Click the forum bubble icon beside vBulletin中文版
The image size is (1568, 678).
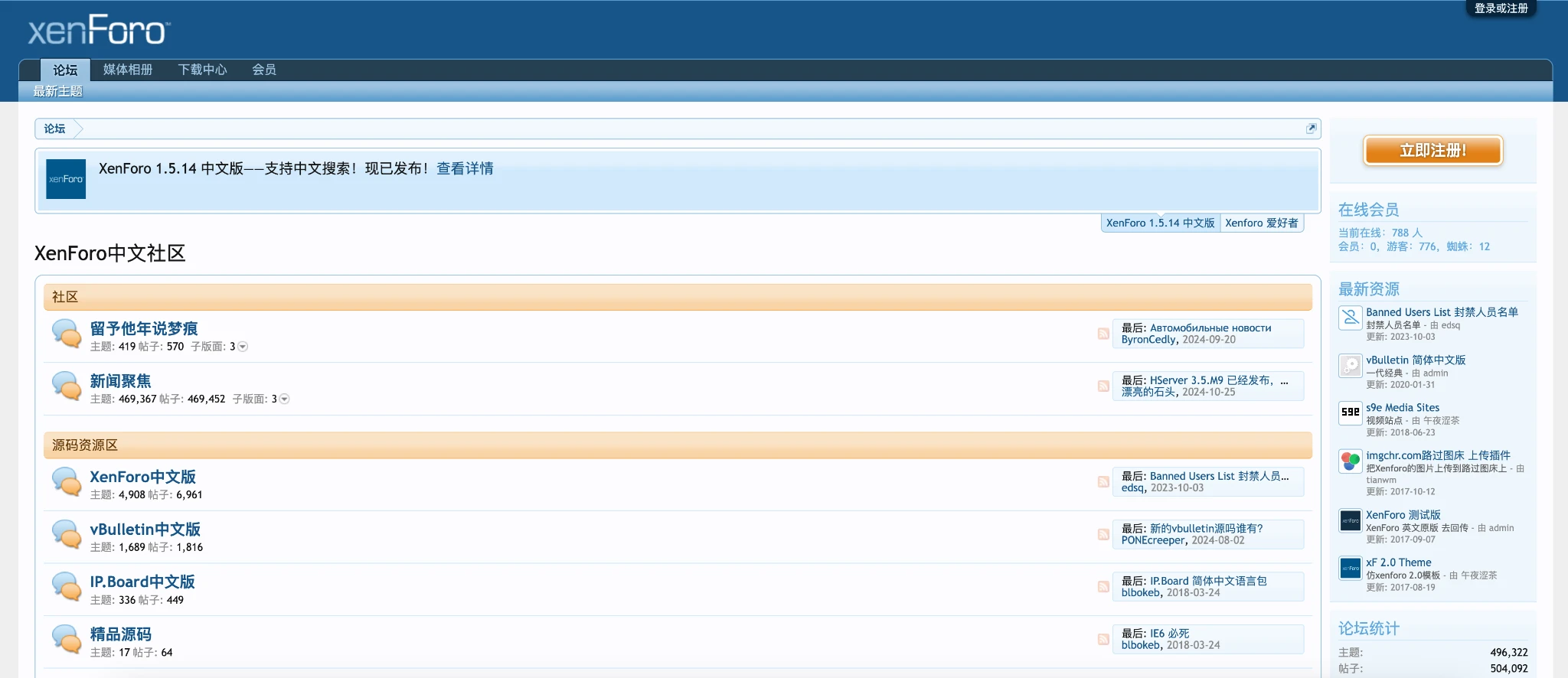coord(67,534)
